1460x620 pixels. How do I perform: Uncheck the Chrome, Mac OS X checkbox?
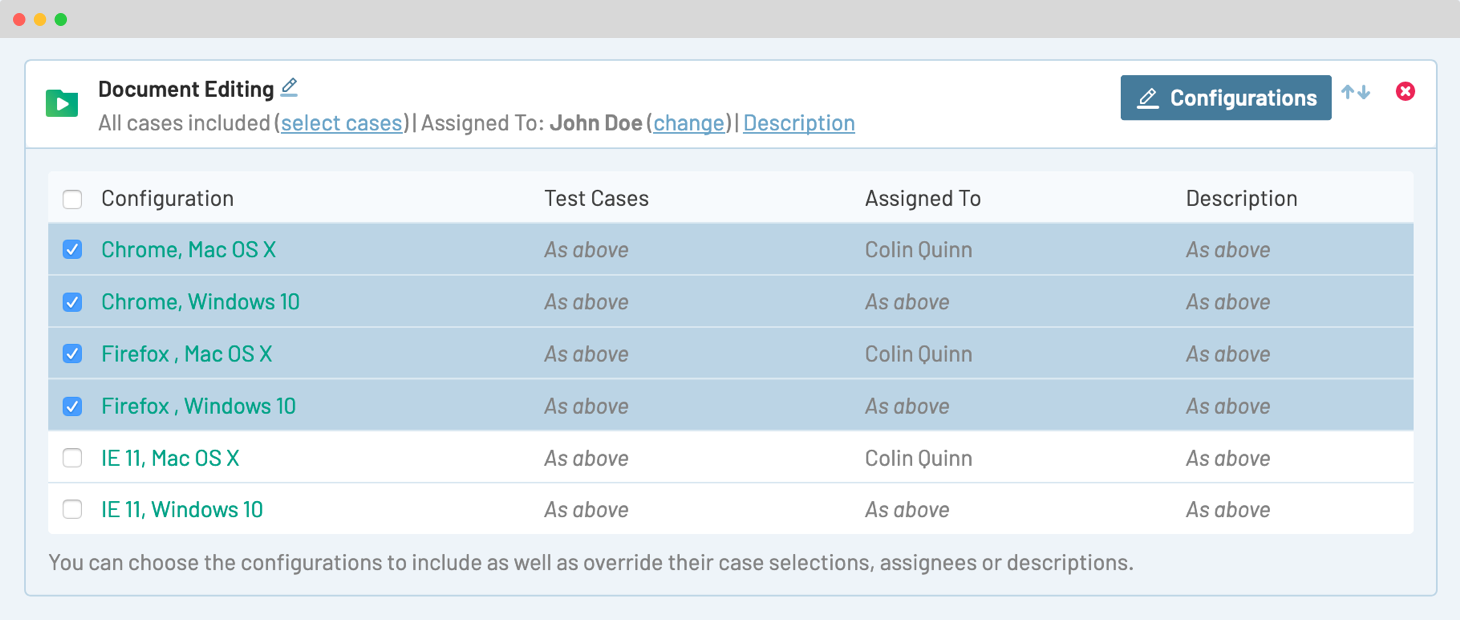click(73, 250)
